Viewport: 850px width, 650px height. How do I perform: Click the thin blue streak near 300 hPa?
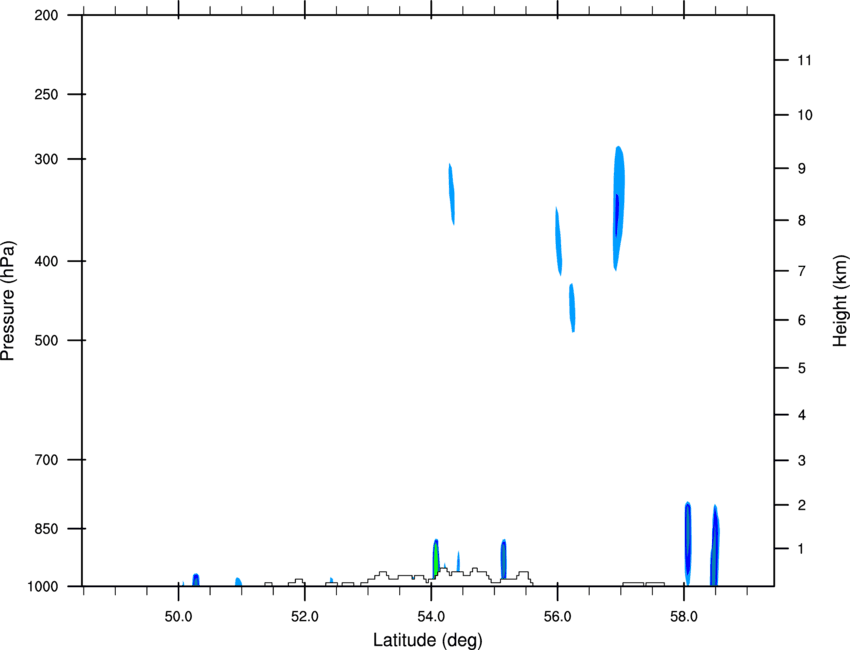point(452,194)
